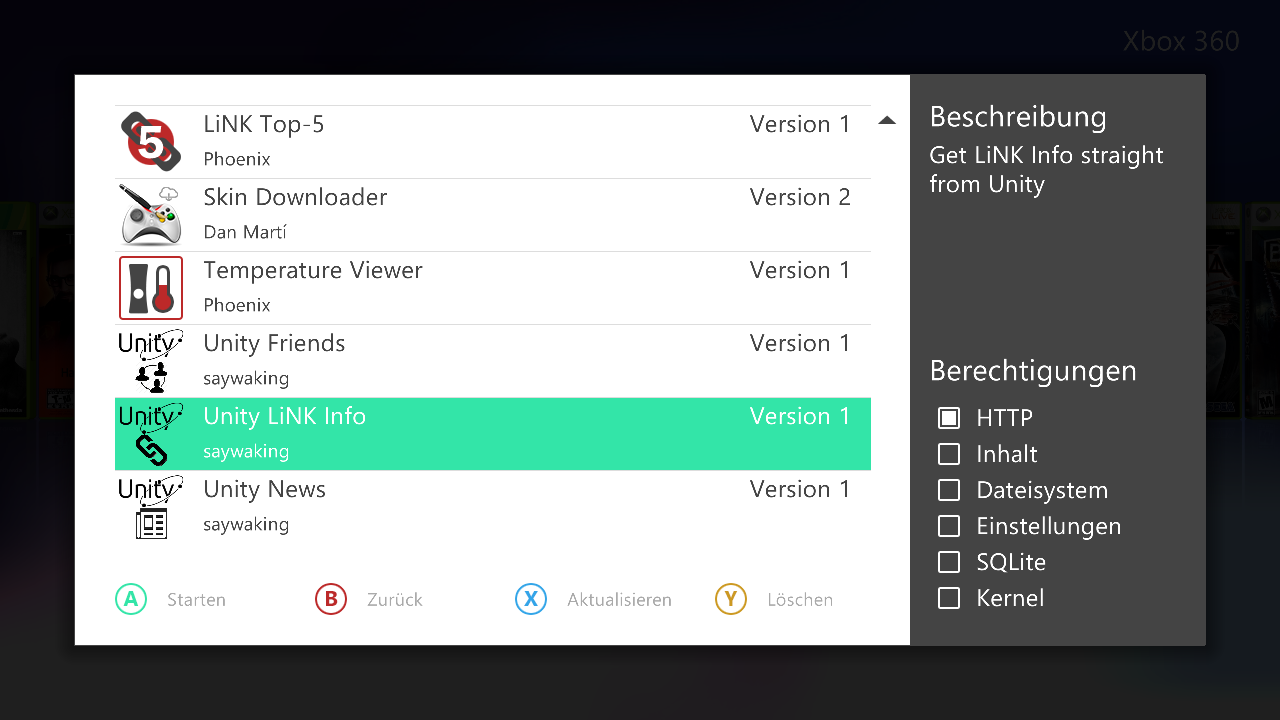Toggle the HTTP permission checkbox
This screenshot has height=720, width=1280.
point(949,418)
